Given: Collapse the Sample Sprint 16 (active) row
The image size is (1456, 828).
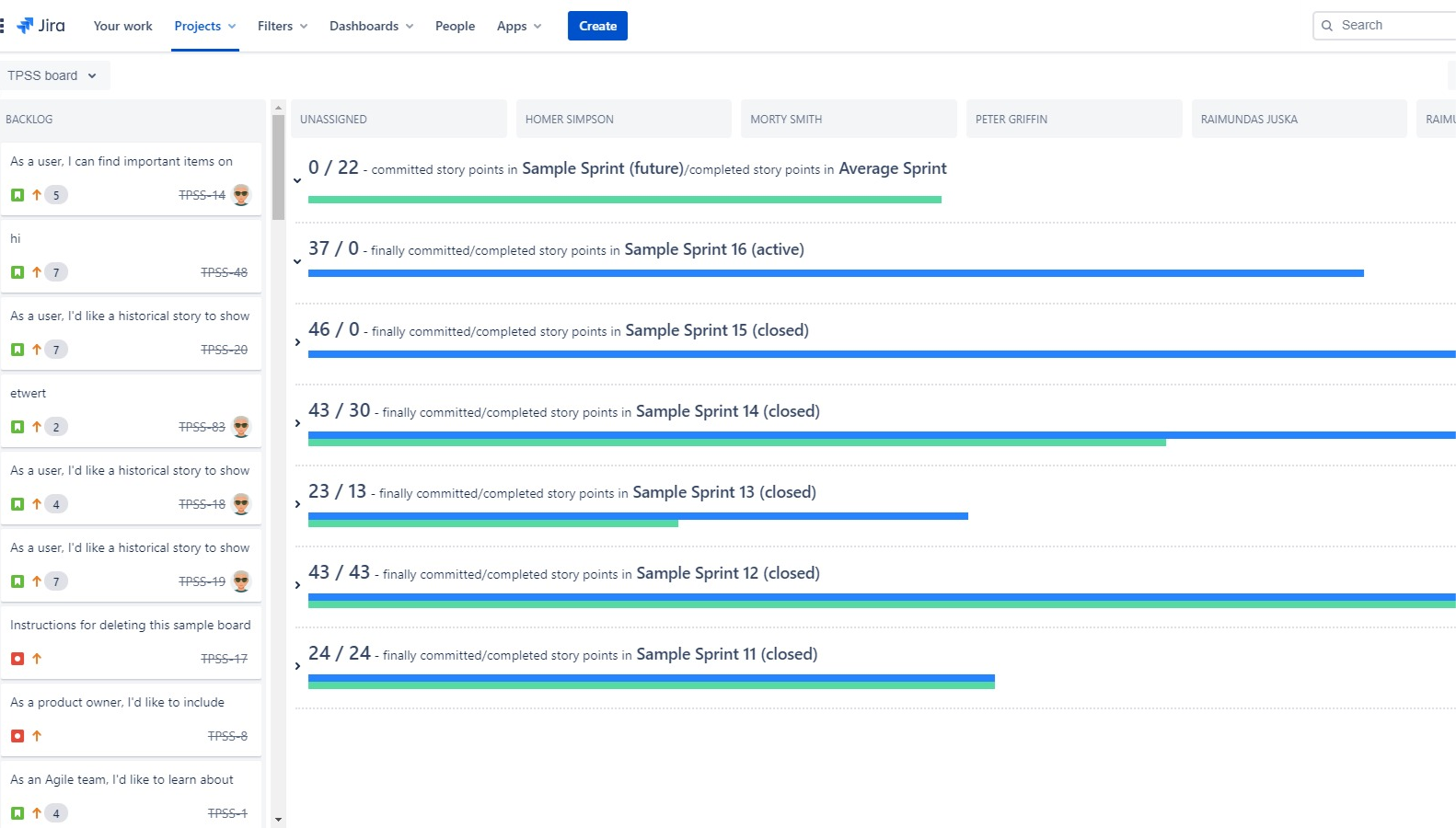Looking at the screenshot, I should (297, 261).
